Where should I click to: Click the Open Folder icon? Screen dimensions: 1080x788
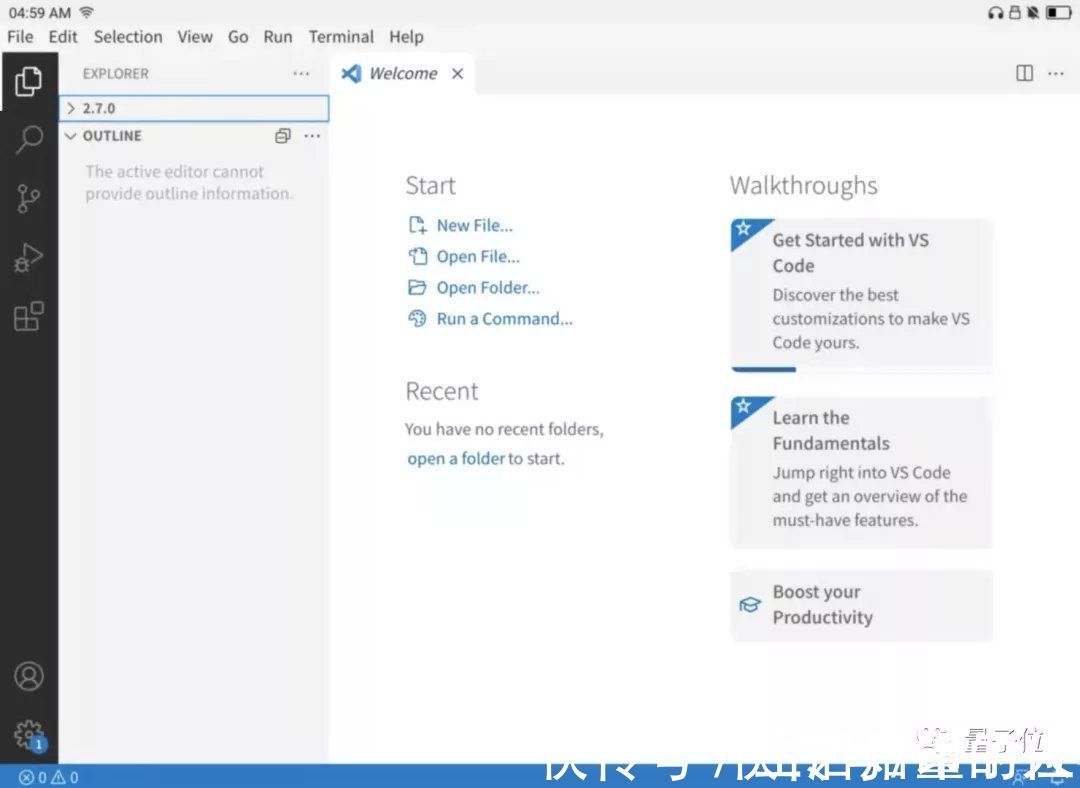click(417, 287)
